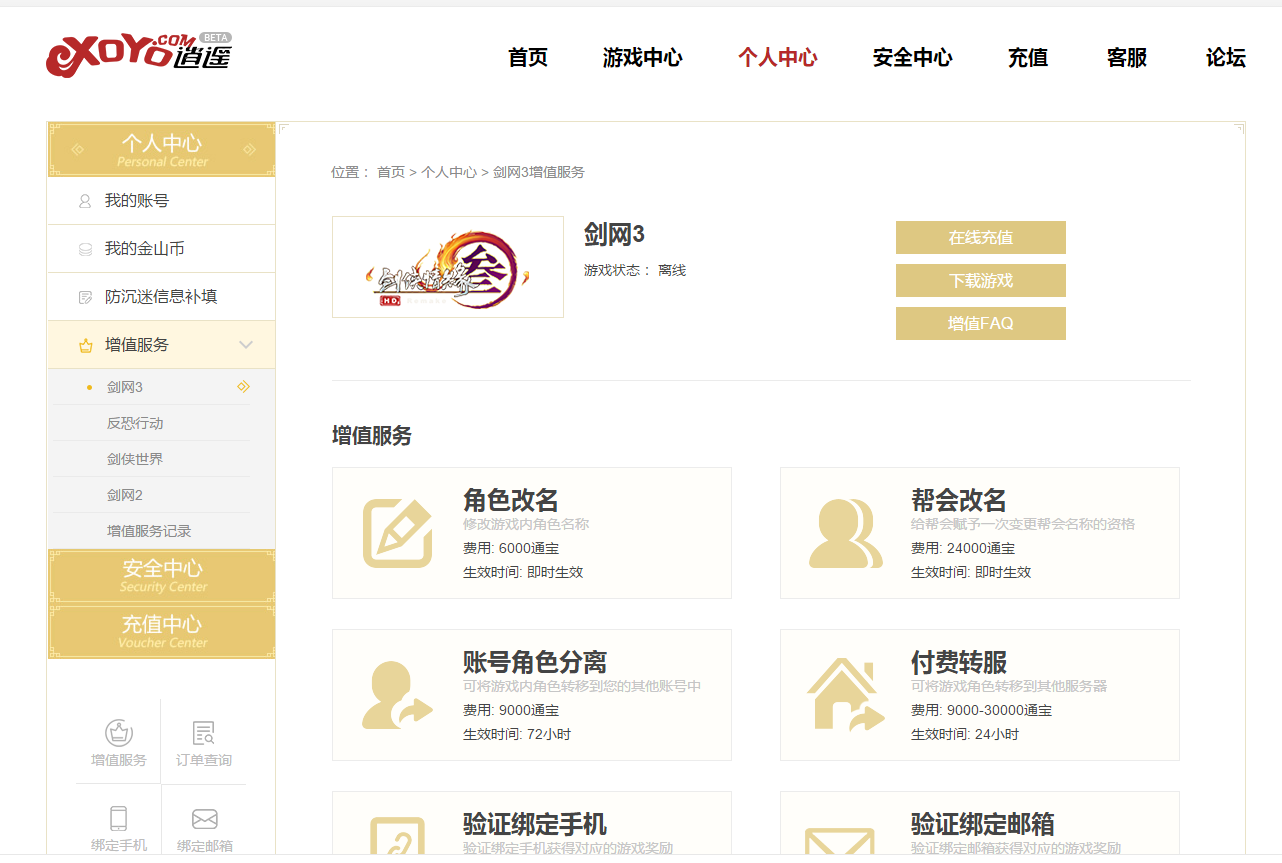
Task: Click the user icon beside 我的账号
Action: (85, 201)
